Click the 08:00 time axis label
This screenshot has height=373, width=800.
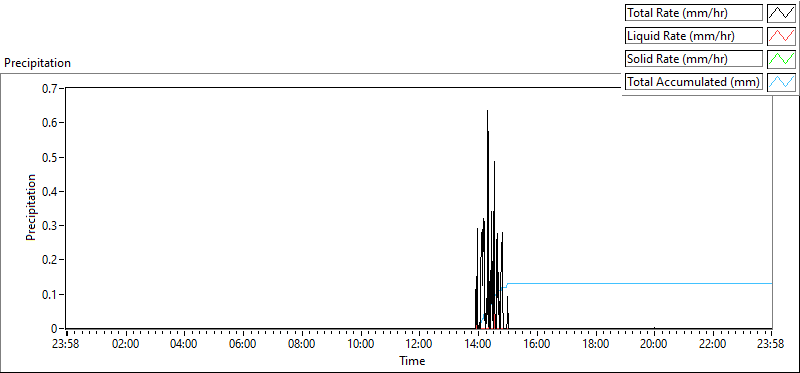[302, 343]
